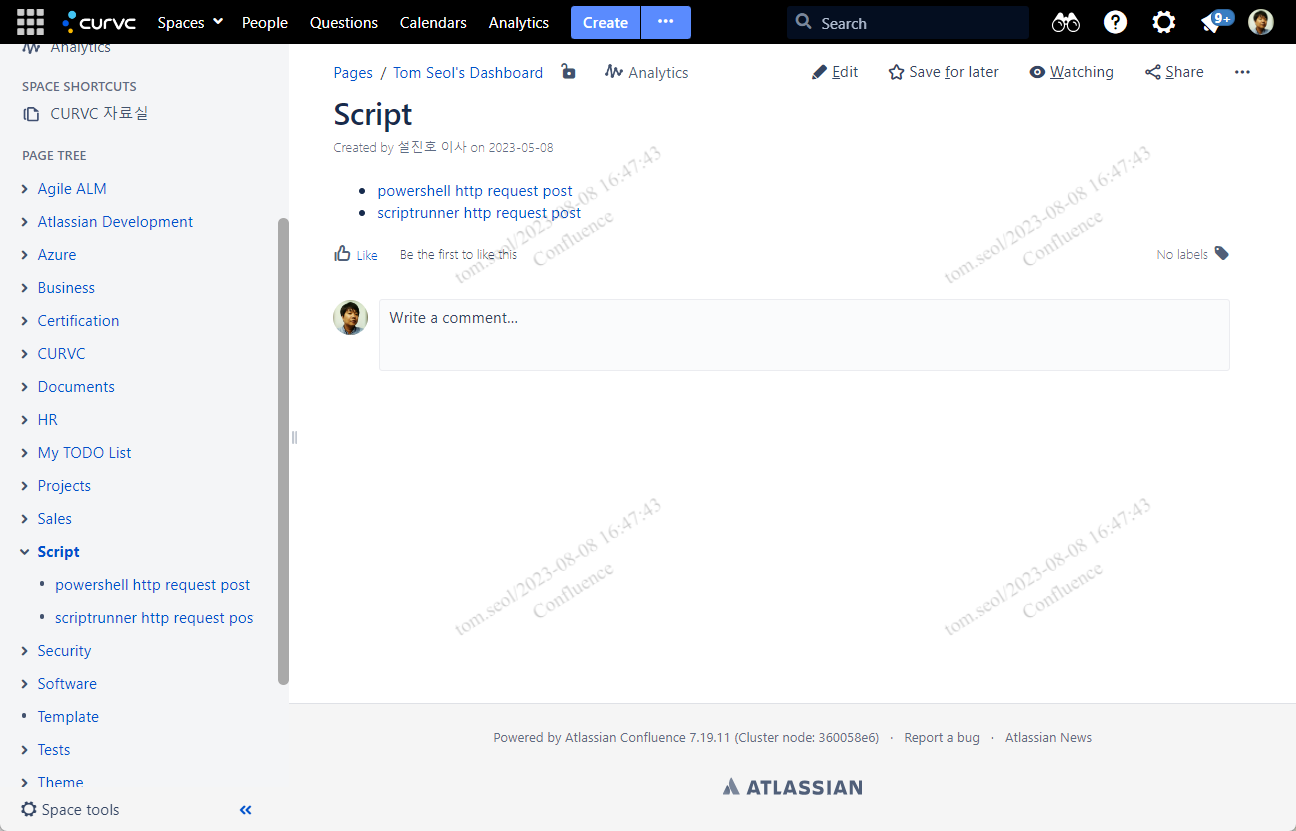Open Calendars in top navigation
Image resolution: width=1296 pixels, height=831 pixels.
[x=433, y=22]
